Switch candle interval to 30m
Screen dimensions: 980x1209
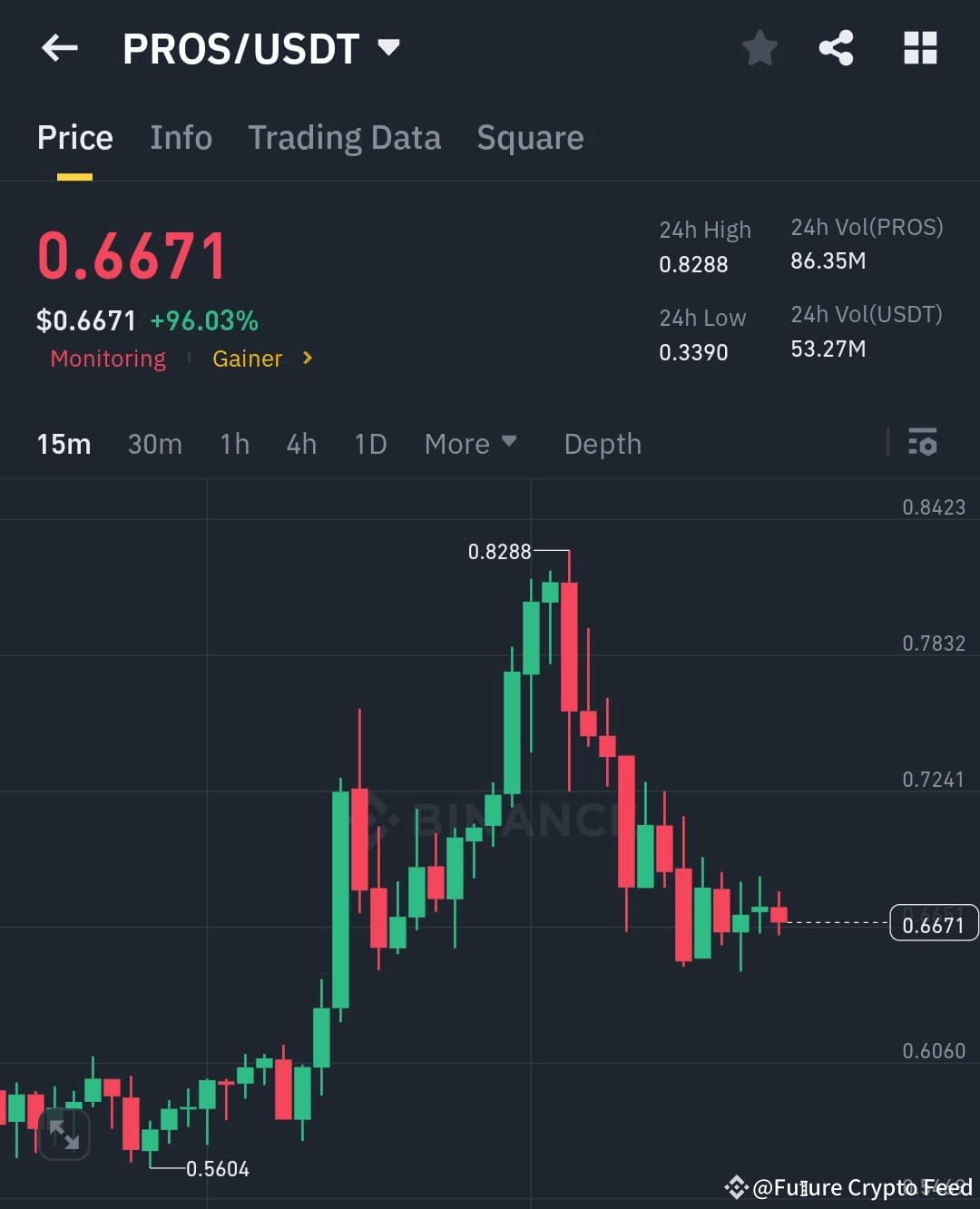(x=154, y=444)
